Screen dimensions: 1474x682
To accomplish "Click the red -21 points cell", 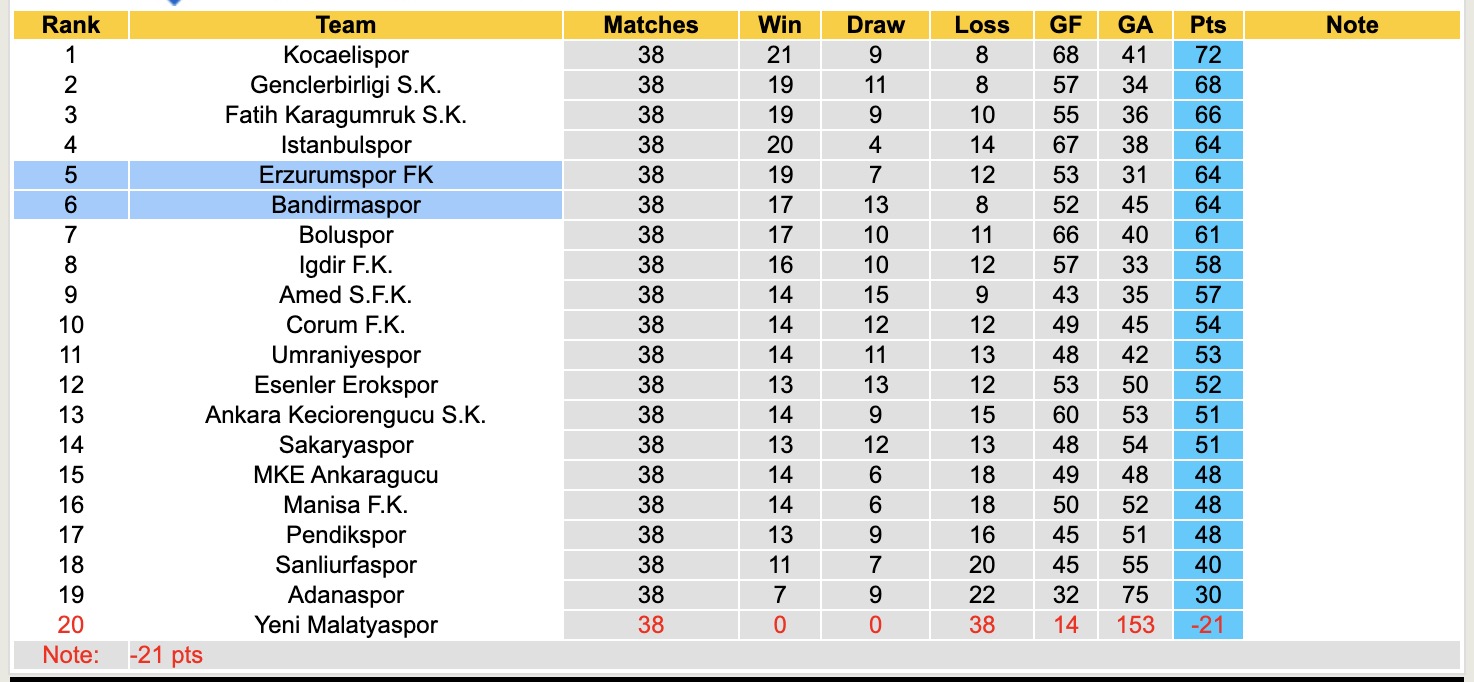I will click(x=1208, y=625).
